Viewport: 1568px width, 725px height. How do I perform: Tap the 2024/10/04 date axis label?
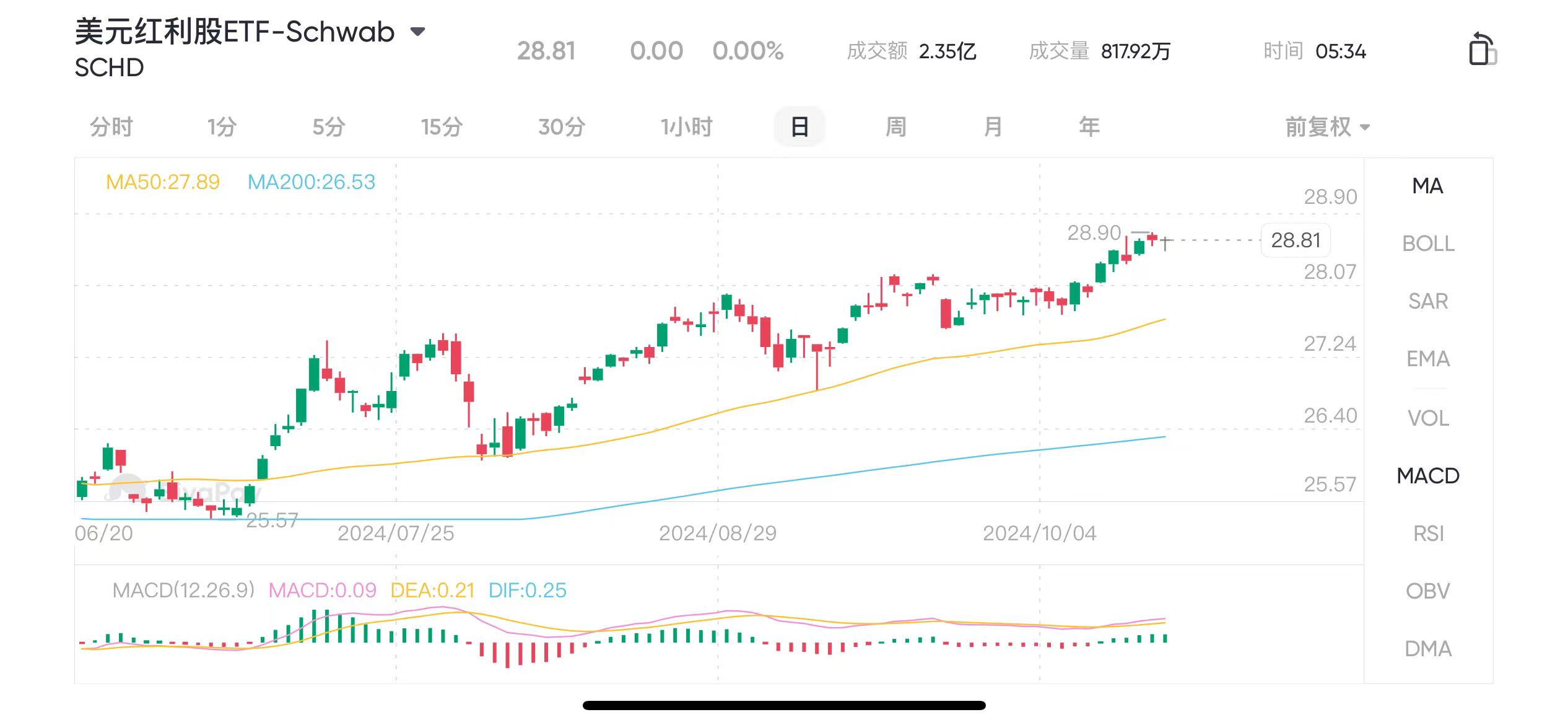coord(1040,534)
